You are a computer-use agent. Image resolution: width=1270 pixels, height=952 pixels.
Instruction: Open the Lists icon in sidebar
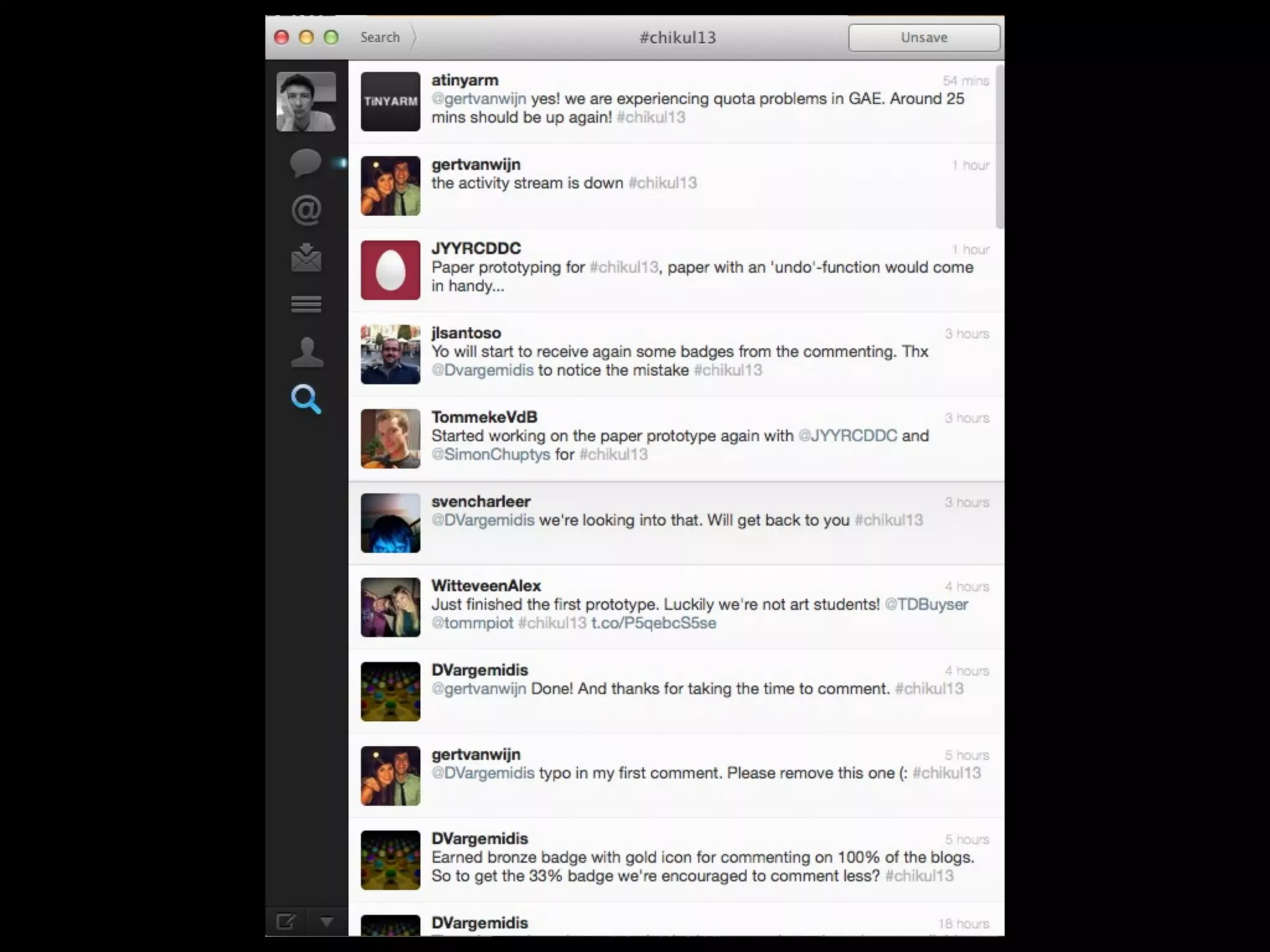[306, 304]
